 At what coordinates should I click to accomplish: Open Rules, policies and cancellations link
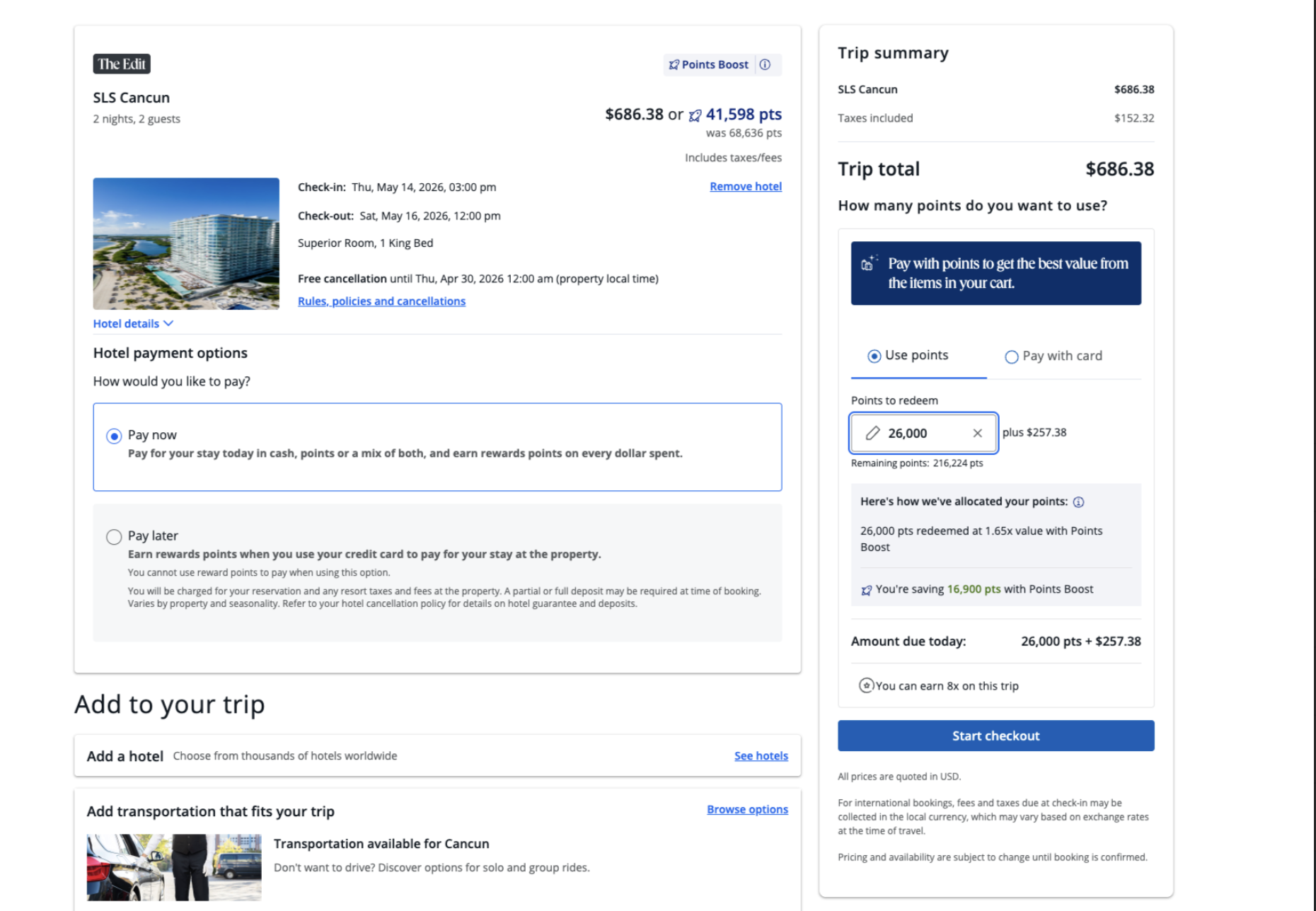[381, 301]
